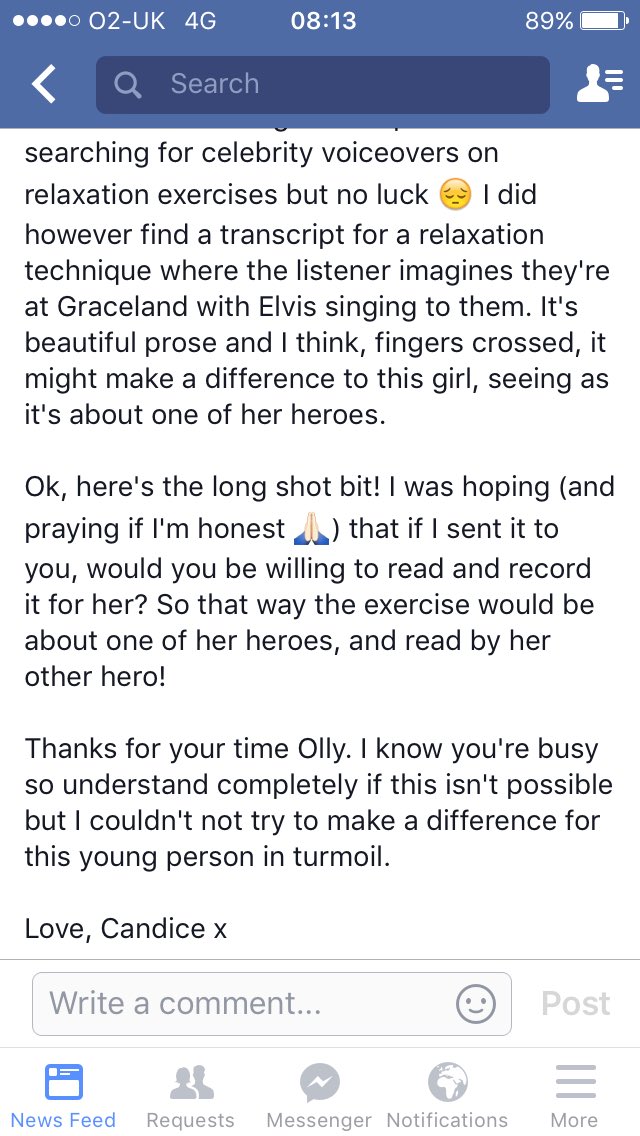The height and width of the screenshot is (1136, 640).
Task: Click the pensive face emoji in post
Action: [x=455, y=195]
